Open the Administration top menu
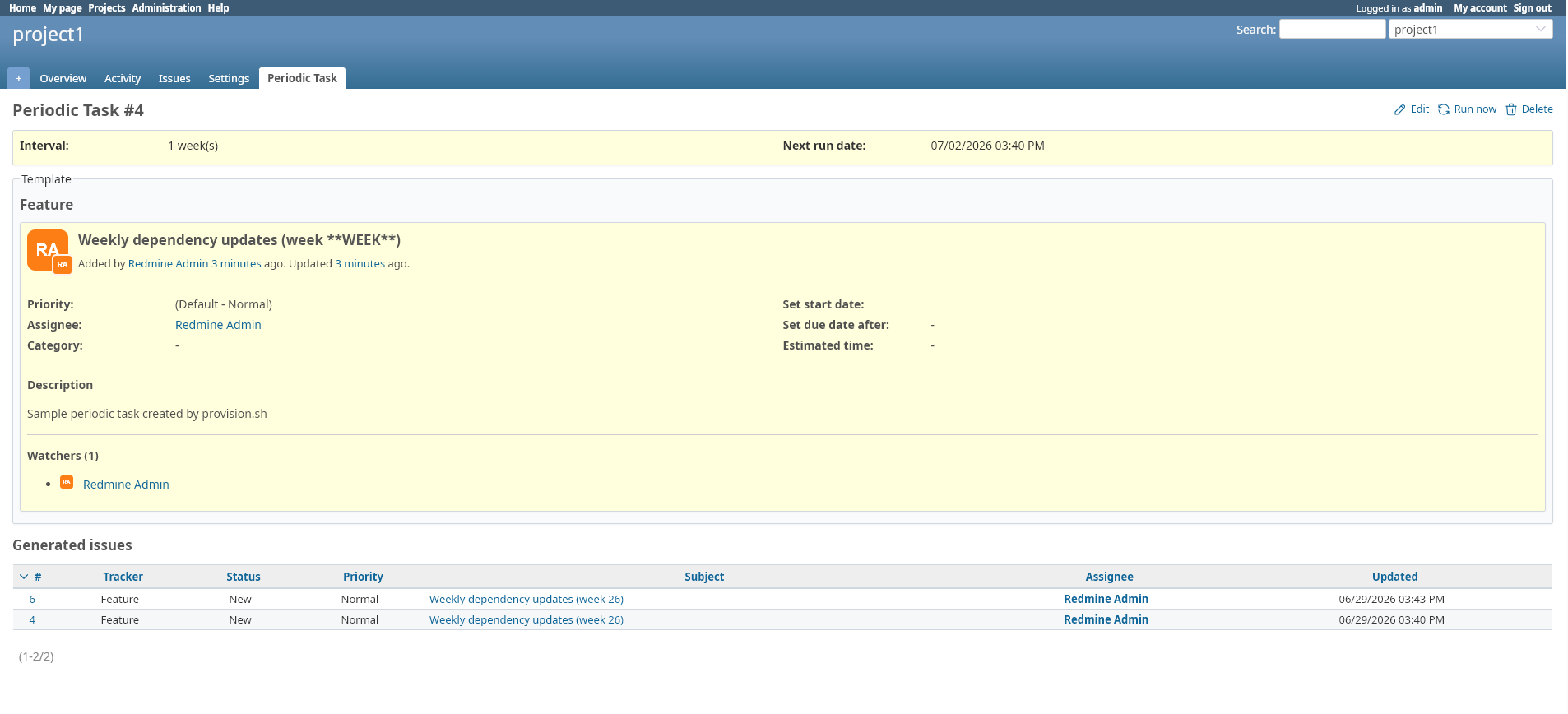The width and height of the screenshot is (1568, 714). 166,8
